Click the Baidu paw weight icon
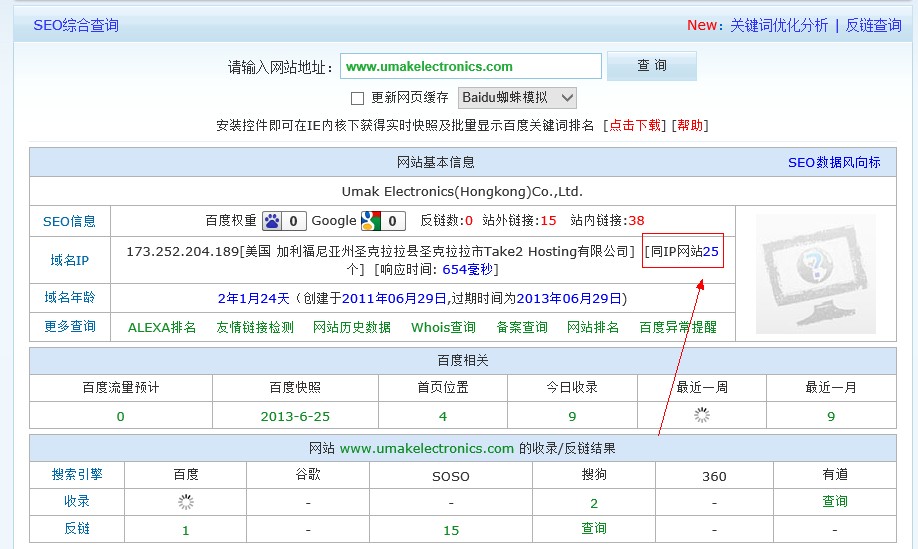Screen dimensions: 918x549 [271, 220]
